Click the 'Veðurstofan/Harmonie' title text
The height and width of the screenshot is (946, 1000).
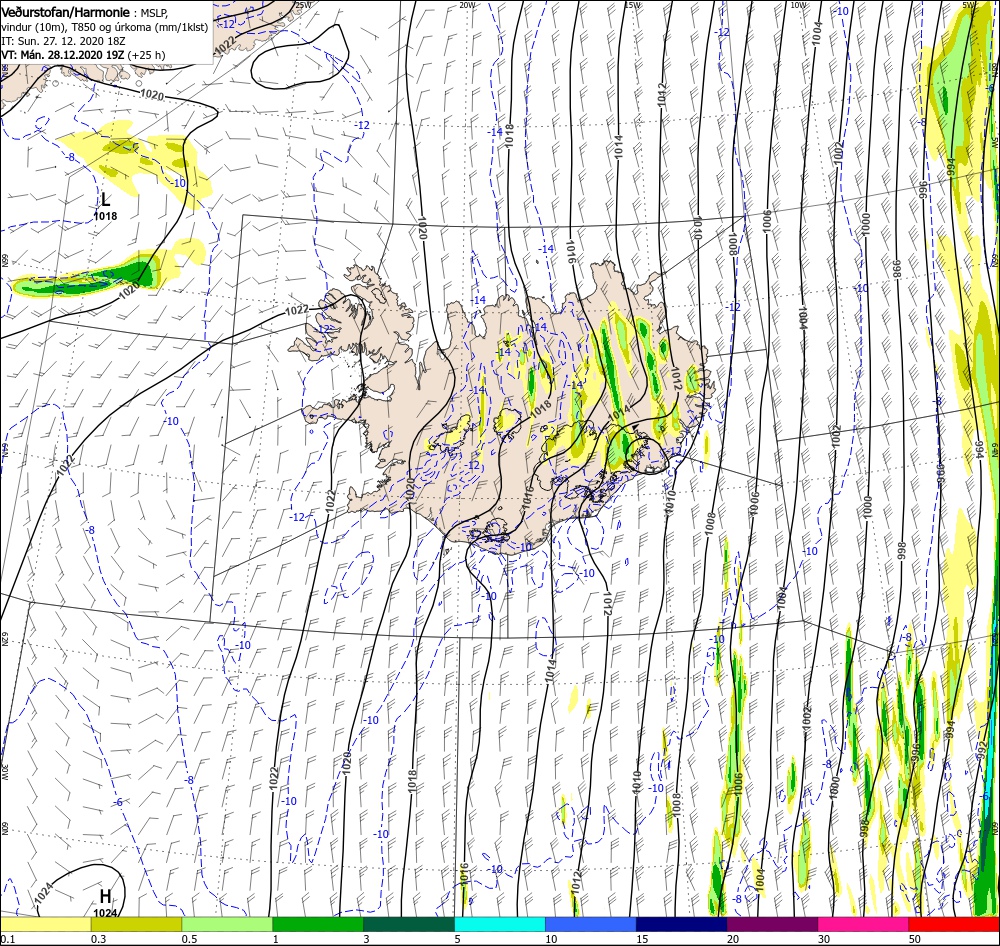[x=66, y=13]
